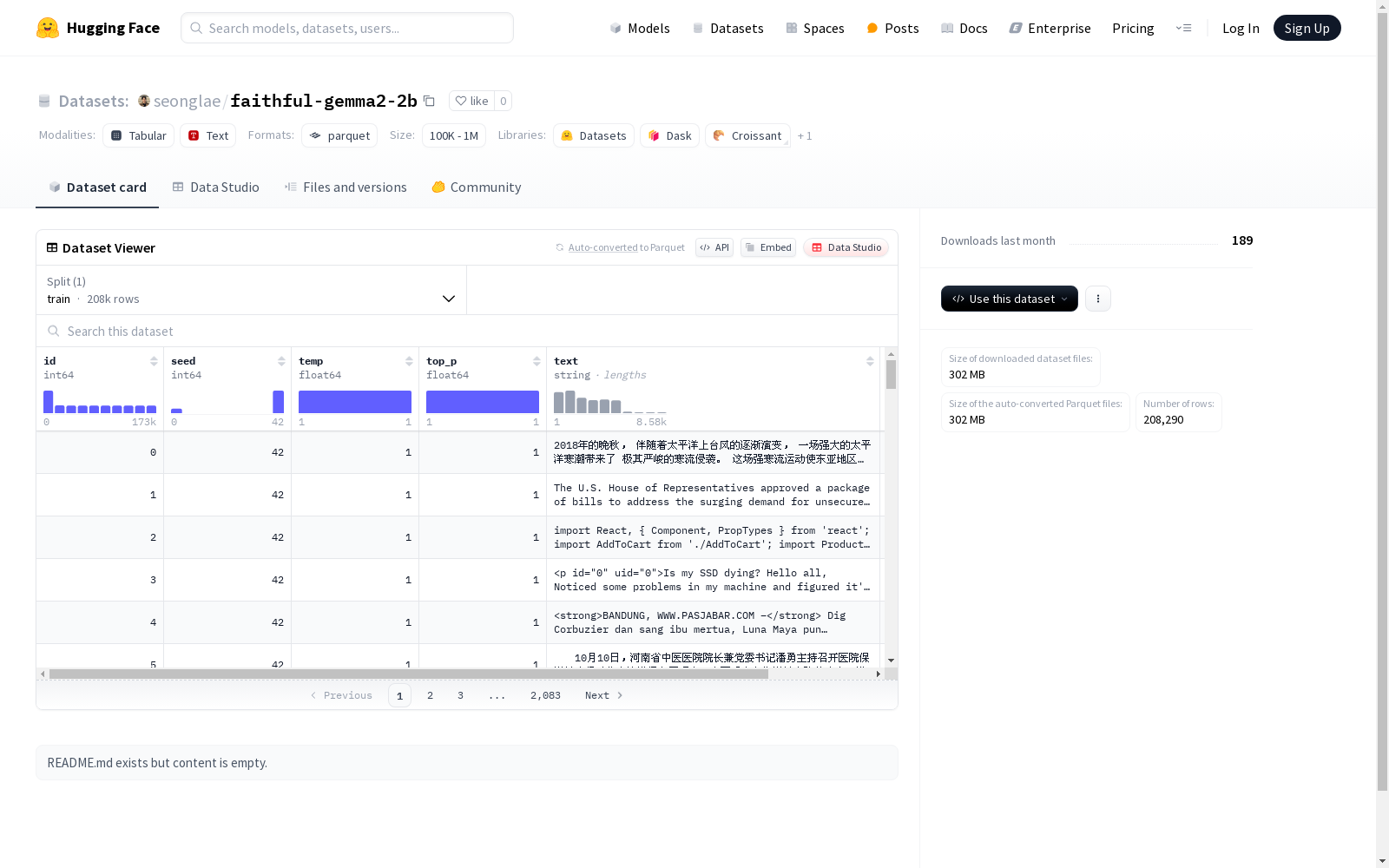This screenshot has width=1389, height=868.
Task: Click the 100K - 1M size tag
Action: (453, 135)
